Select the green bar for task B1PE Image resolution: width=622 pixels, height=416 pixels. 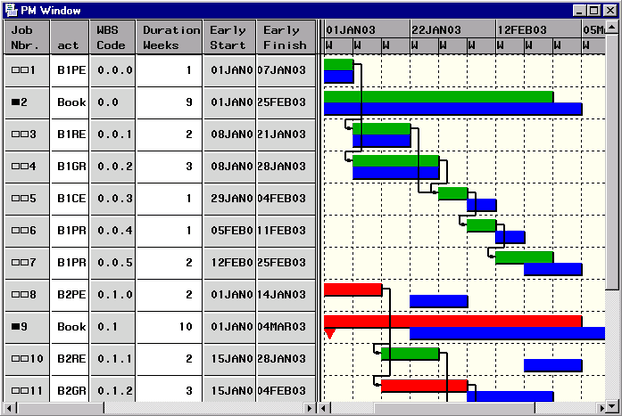[x=338, y=65]
